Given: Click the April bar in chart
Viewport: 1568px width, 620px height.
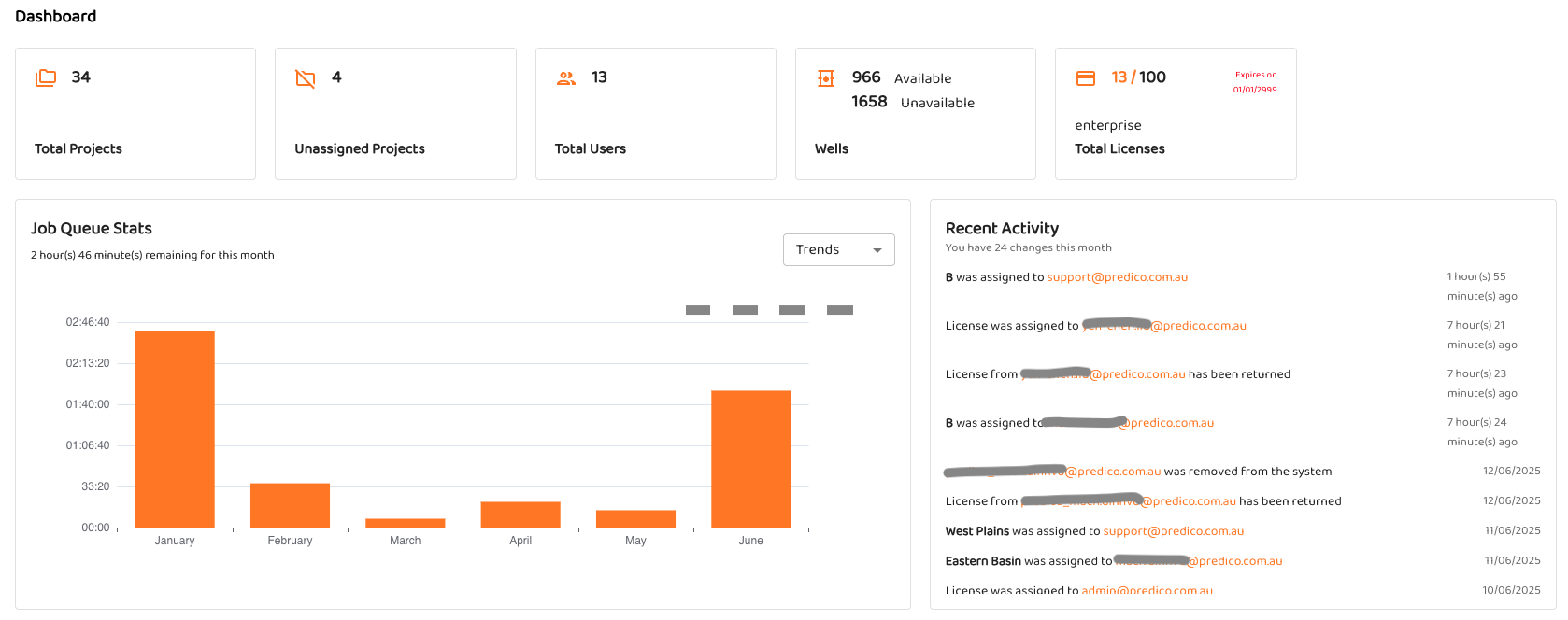Looking at the screenshot, I should [520, 514].
